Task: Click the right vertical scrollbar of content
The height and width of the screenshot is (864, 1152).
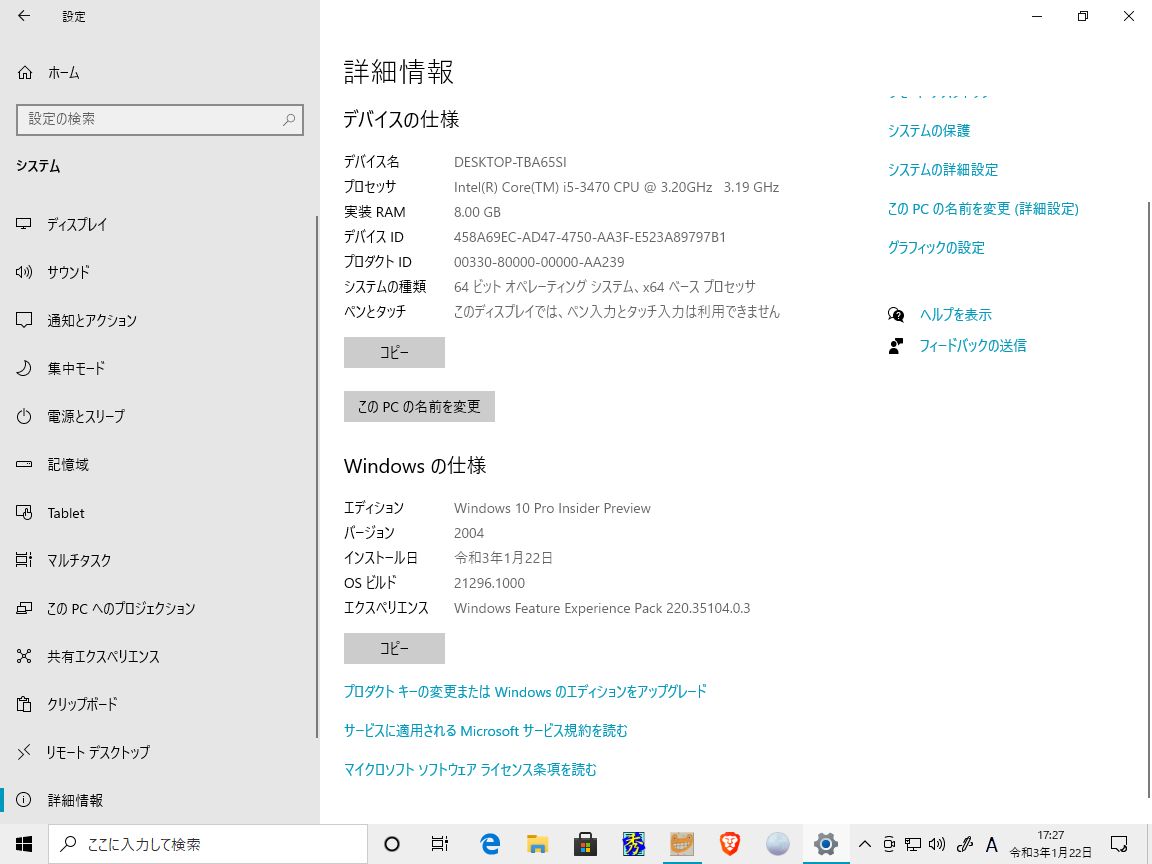Action: tap(1149, 500)
